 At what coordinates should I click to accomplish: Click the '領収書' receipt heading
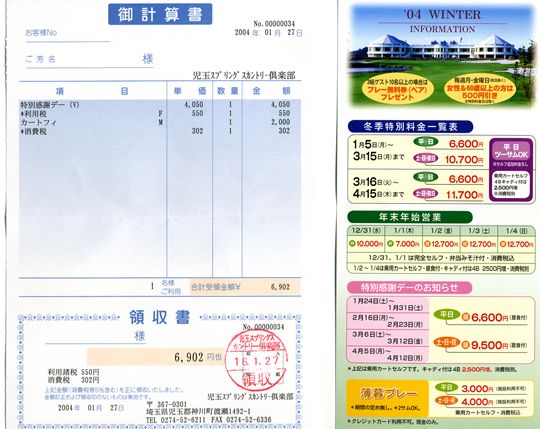[160, 317]
